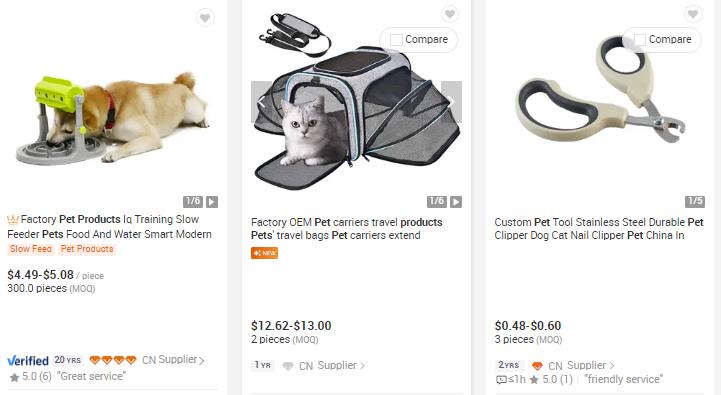This screenshot has height=395, width=721.
Task: Favorite the slow feeder product with heart icon
Action: 205,18
